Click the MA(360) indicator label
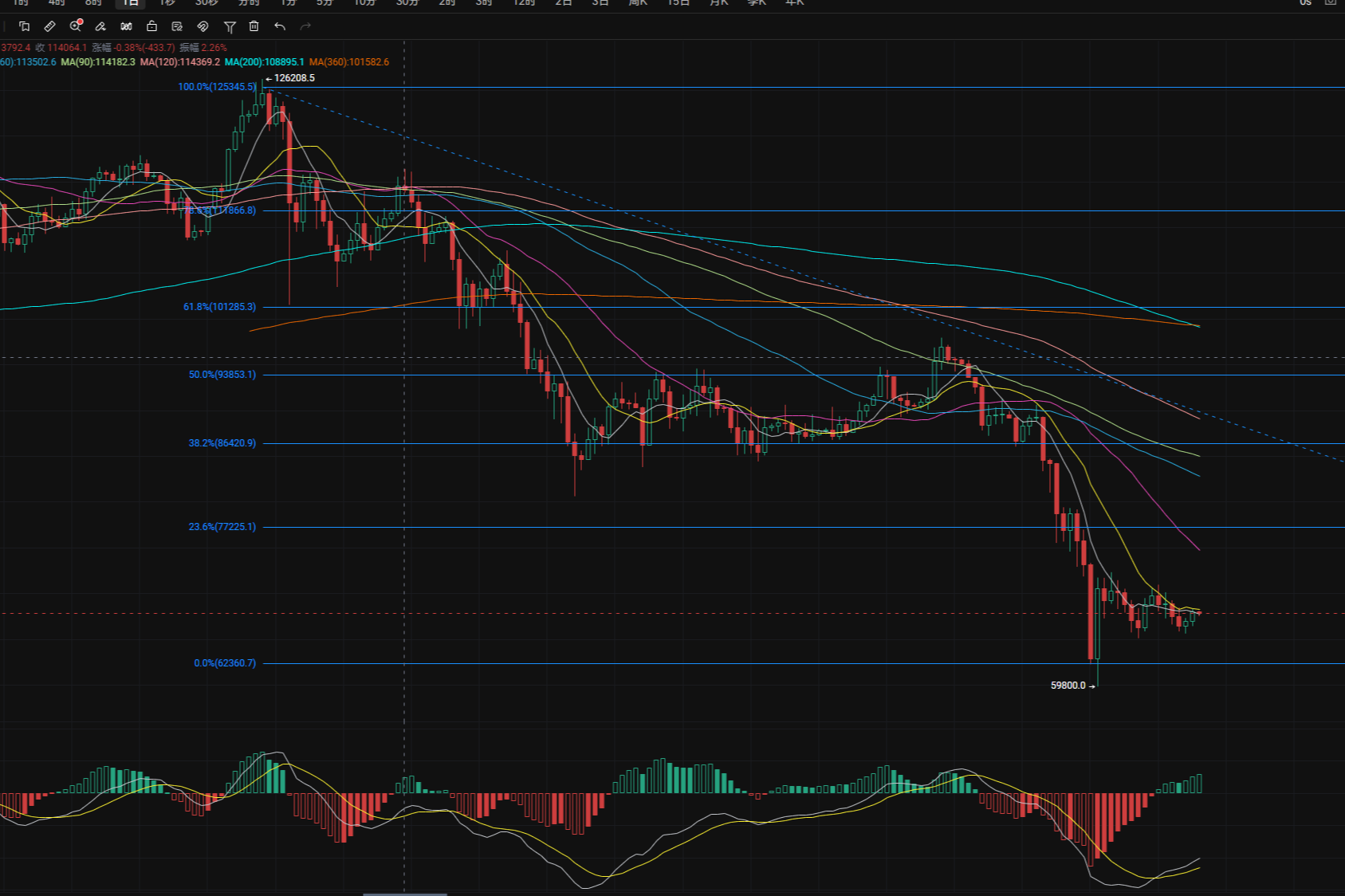 pos(349,62)
